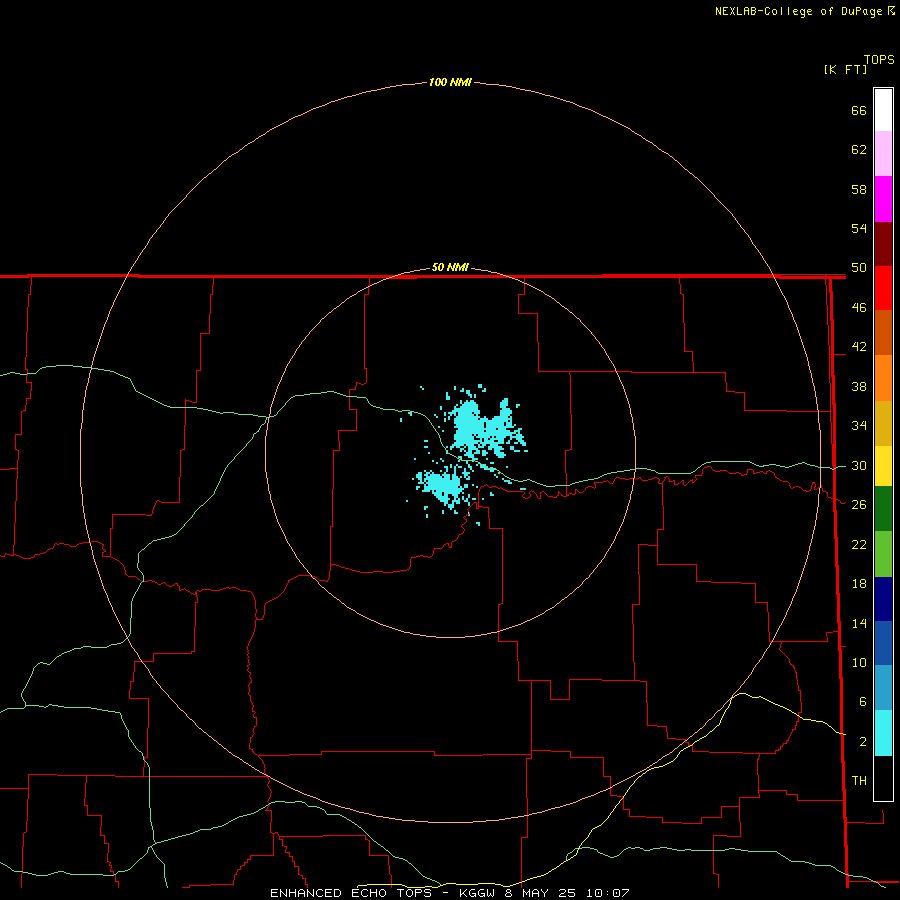Image resolution: width=900 pixels, height=900 pixels.
Task: Click the legend value 14
Action: pyautogui.click(x=859, y=623)
